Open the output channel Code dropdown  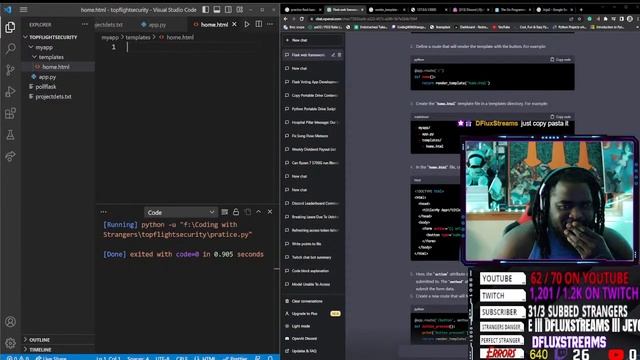coord(180,212)
